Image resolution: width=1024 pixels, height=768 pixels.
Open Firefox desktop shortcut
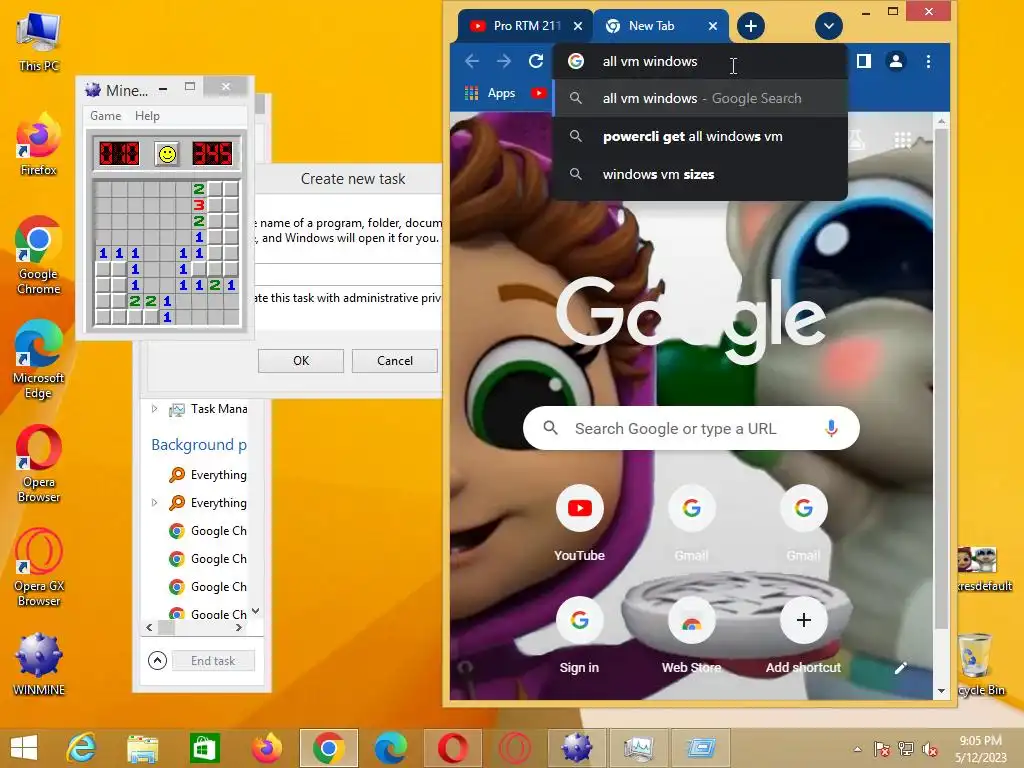tap(38, 145)
